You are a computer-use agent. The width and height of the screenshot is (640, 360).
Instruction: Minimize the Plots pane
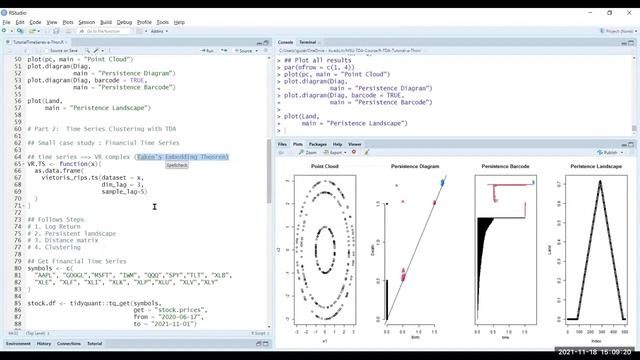(x=624, y=144)
